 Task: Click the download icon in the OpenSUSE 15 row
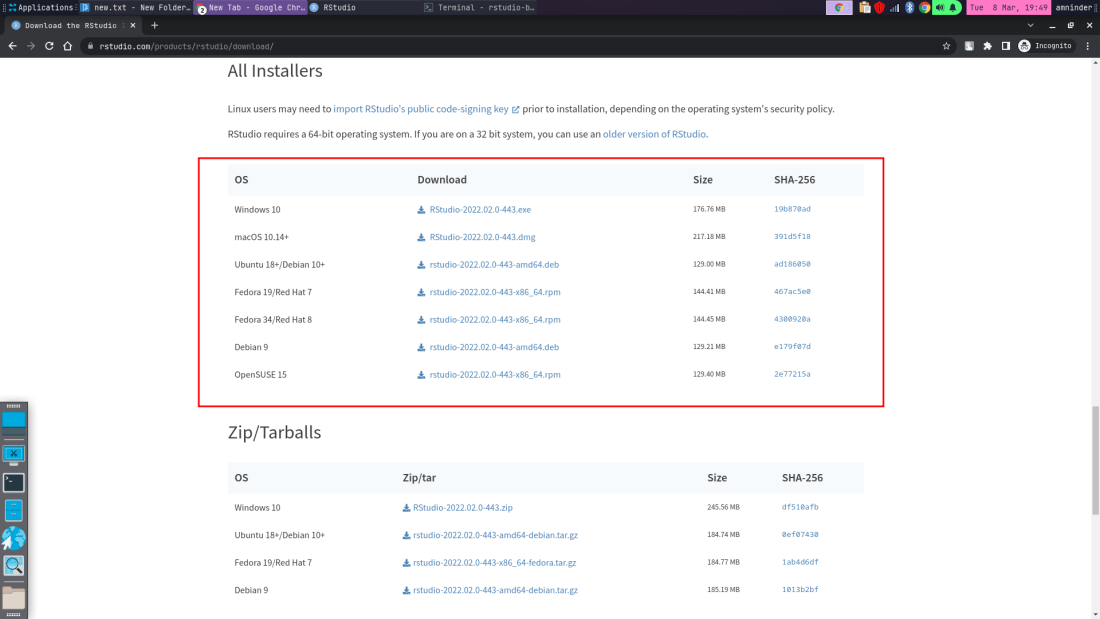tap(421, 375)
